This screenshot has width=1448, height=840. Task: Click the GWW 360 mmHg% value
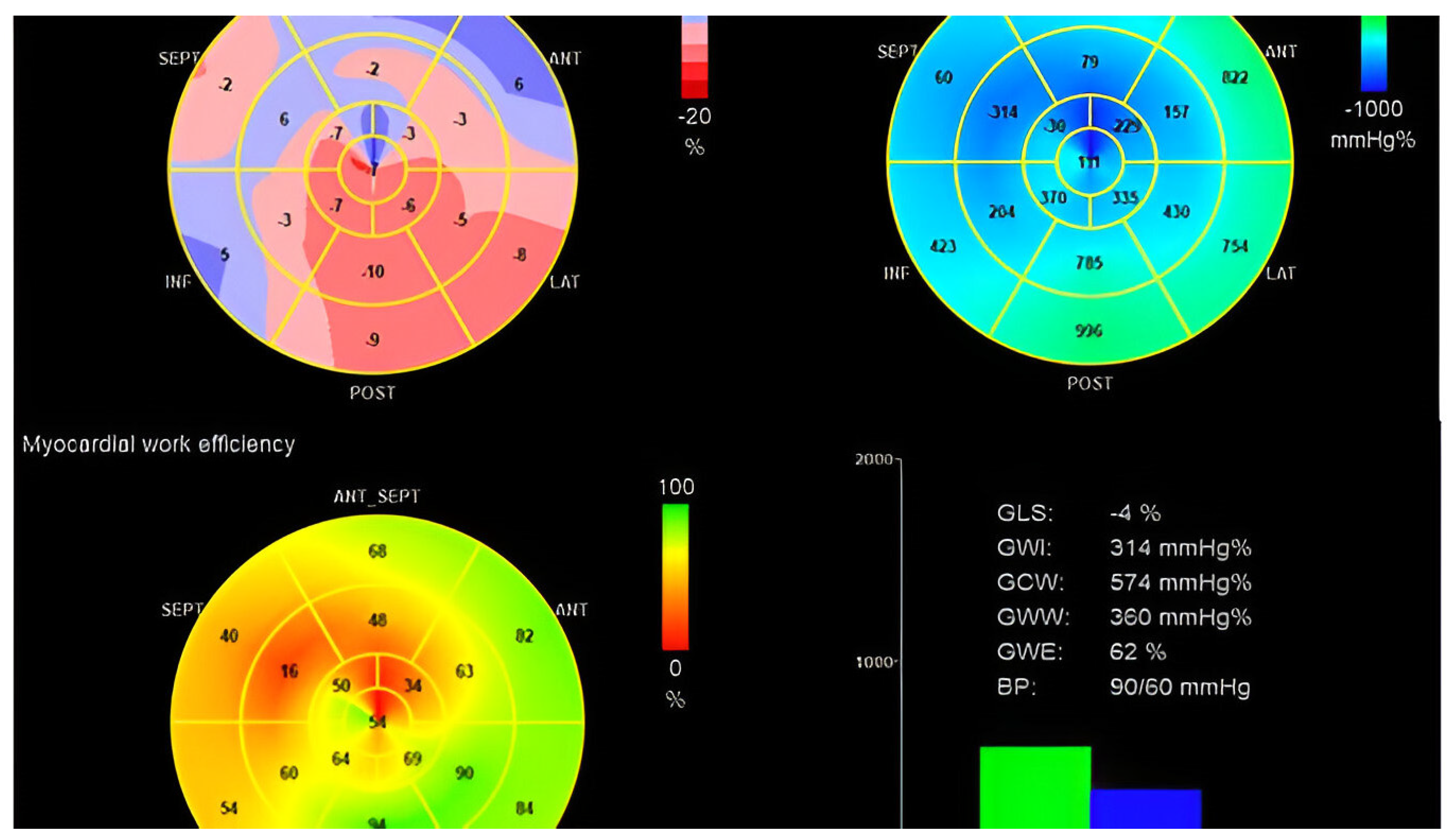1180,617
